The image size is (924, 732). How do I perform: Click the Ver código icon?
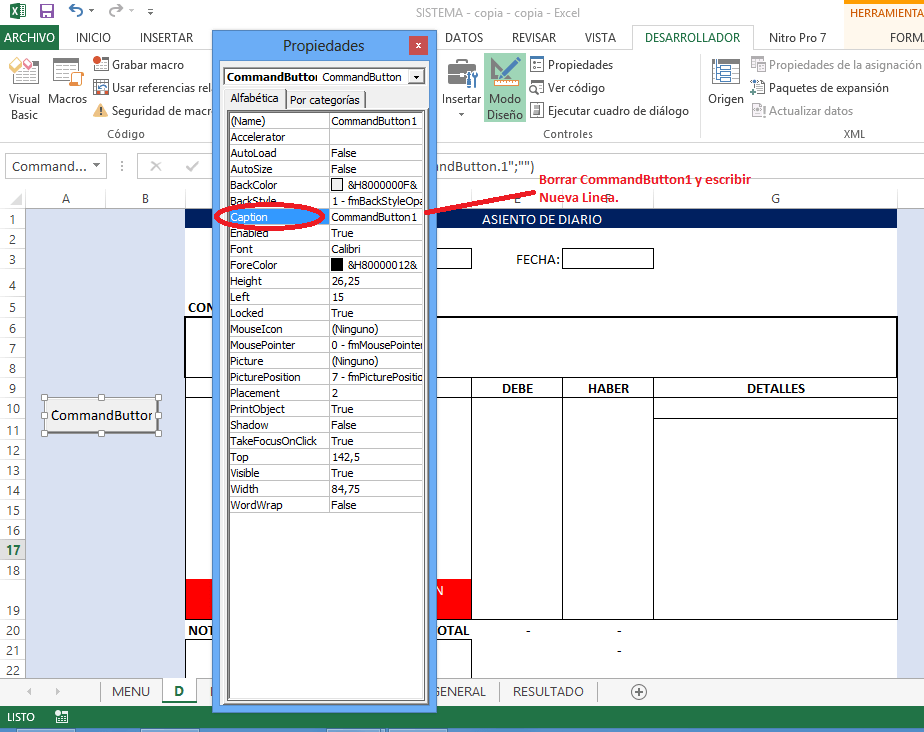point(537,88)
